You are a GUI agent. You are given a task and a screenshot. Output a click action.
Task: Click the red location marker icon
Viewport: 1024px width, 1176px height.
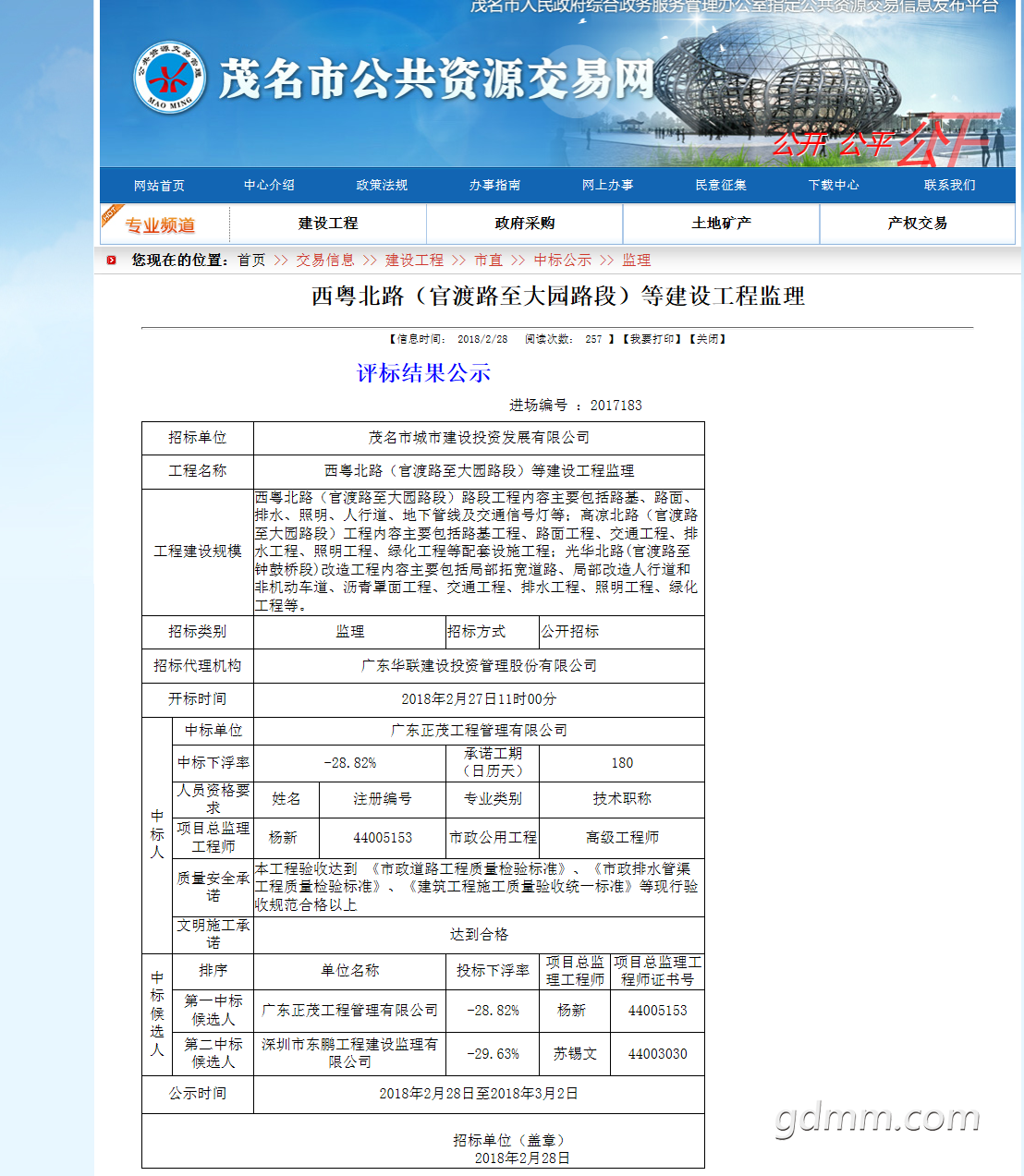pyautogui.click(x=111, y=261)
